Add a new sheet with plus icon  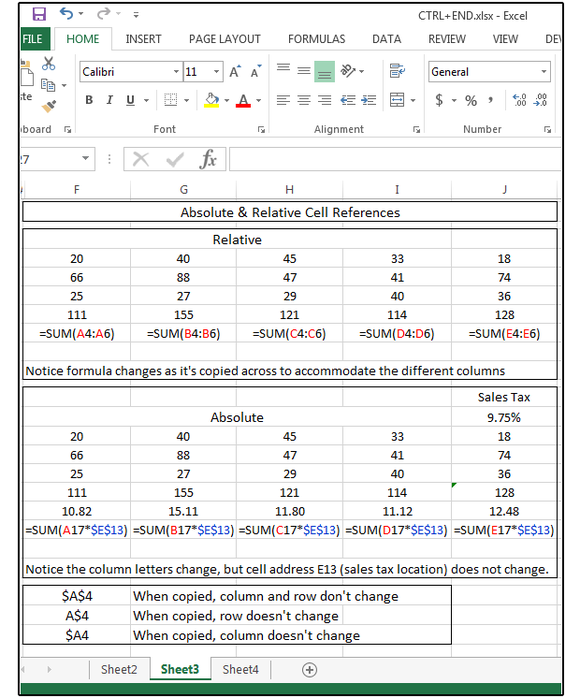309,670
